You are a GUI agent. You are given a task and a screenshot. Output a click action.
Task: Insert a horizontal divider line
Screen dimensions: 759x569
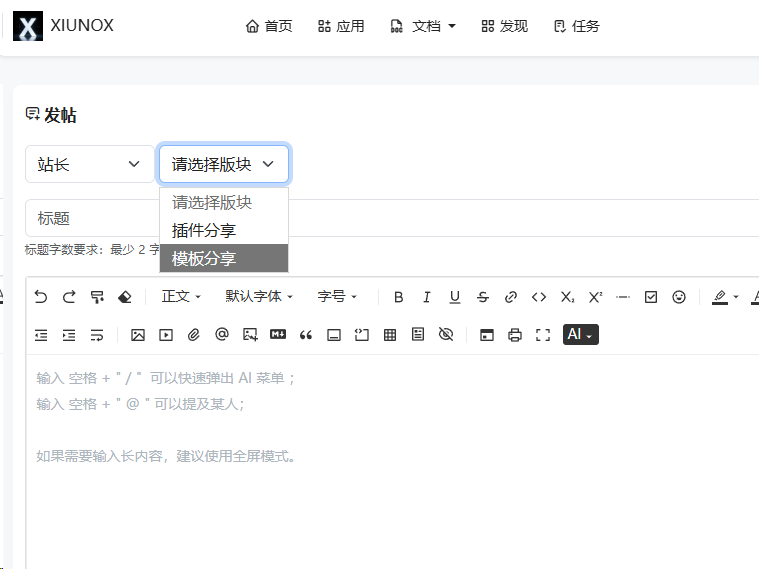tap(623, 297)
